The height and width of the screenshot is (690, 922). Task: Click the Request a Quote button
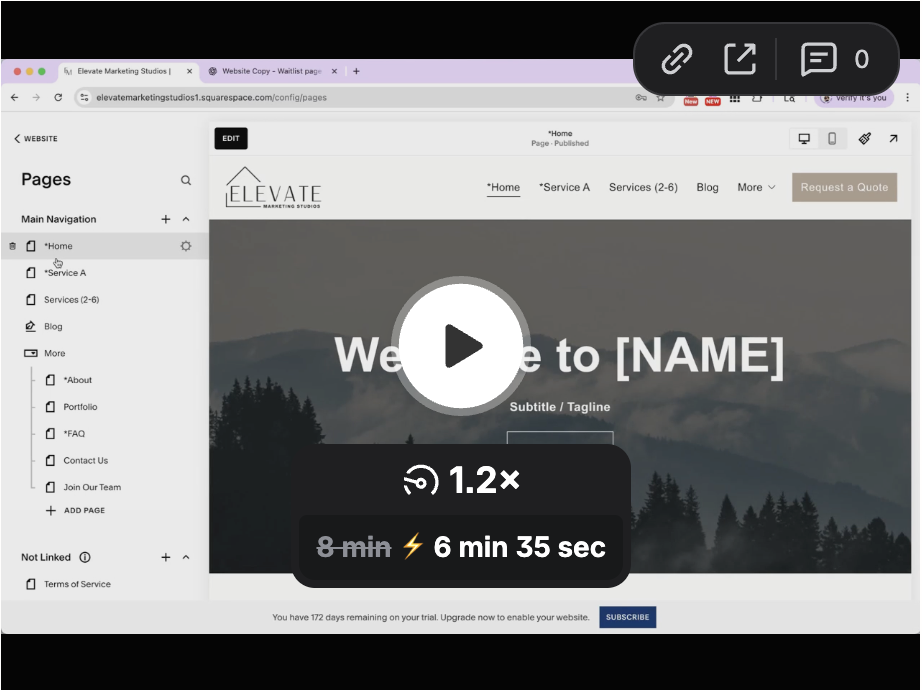pyautogui.click(x=844, y=188)
